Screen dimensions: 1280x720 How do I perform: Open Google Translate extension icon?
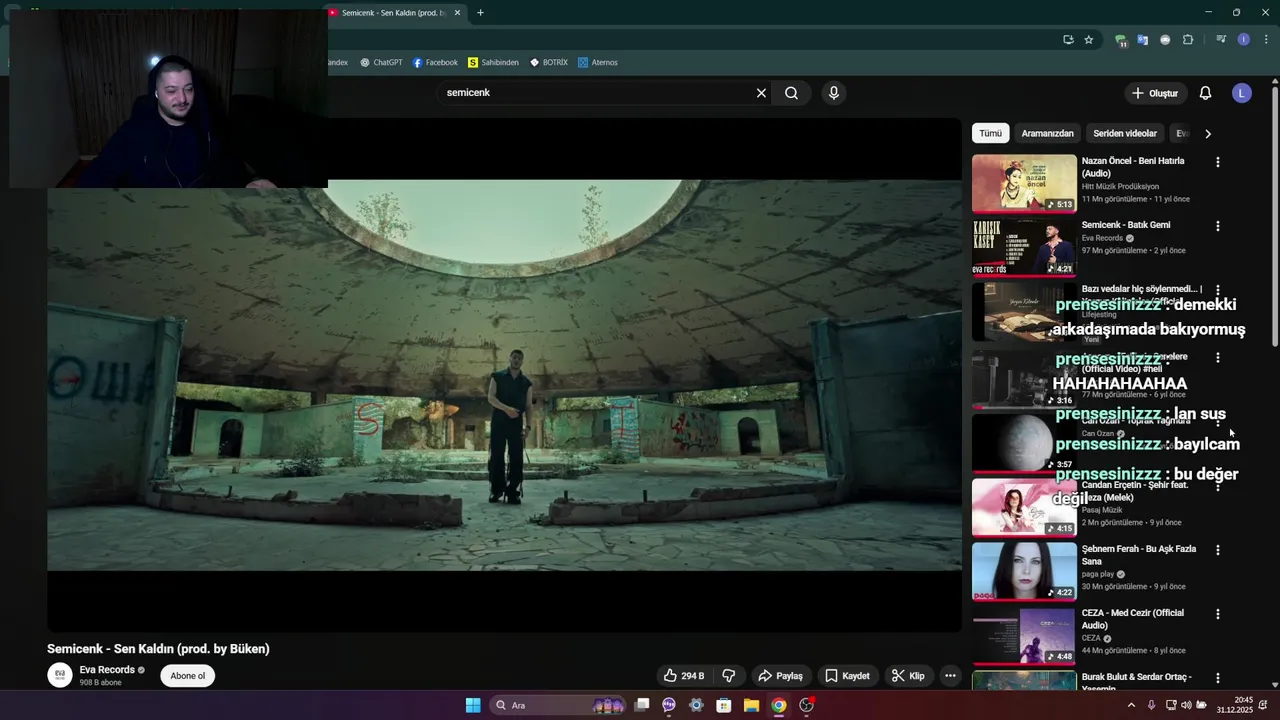point(1142,40)
